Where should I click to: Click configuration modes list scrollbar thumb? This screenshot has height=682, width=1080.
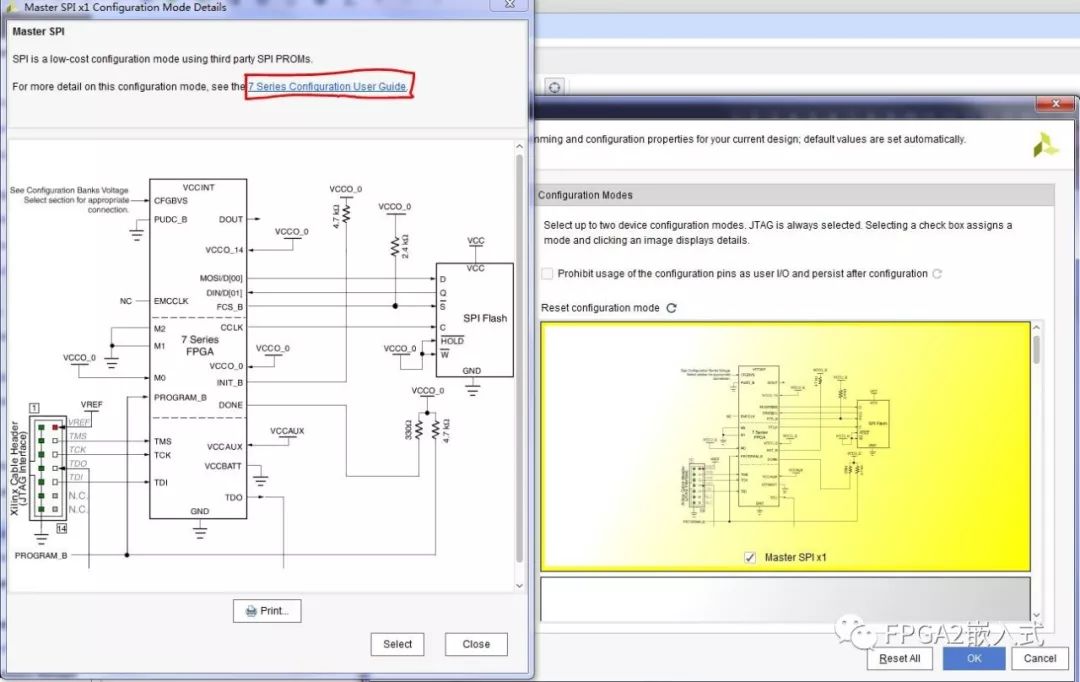1036,350
